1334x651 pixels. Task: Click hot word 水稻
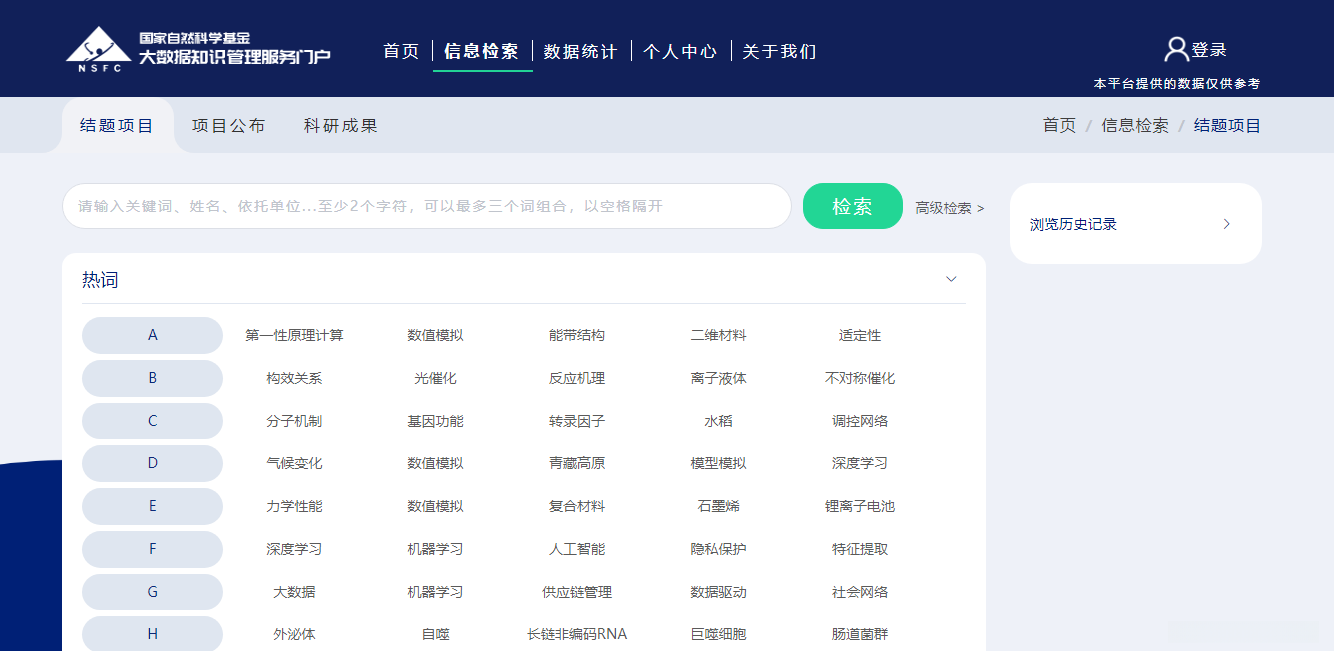pyautogui.click(x=718, y=421)
